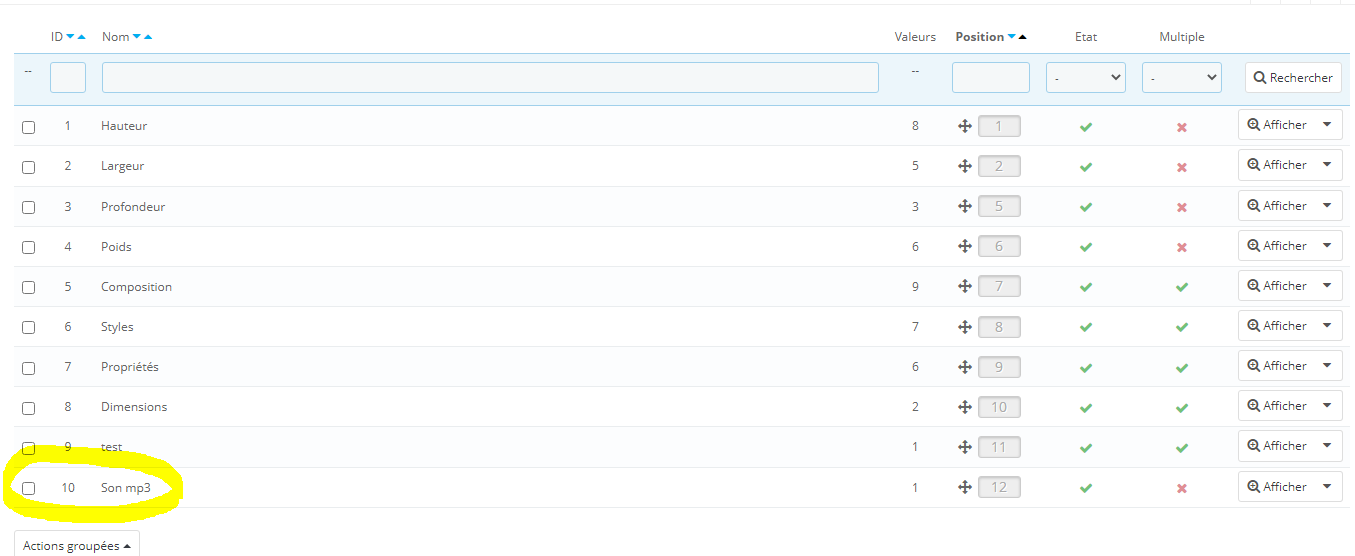Image resolution: width=1355 pixels, height=556 pixels.
Task: Toggle the red Multiple cross for Son mp3
Action: (1182, 488)
